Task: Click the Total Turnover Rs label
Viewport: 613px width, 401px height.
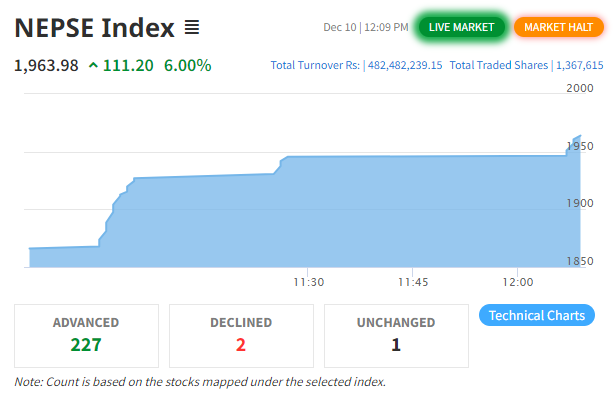Action: 315,66
